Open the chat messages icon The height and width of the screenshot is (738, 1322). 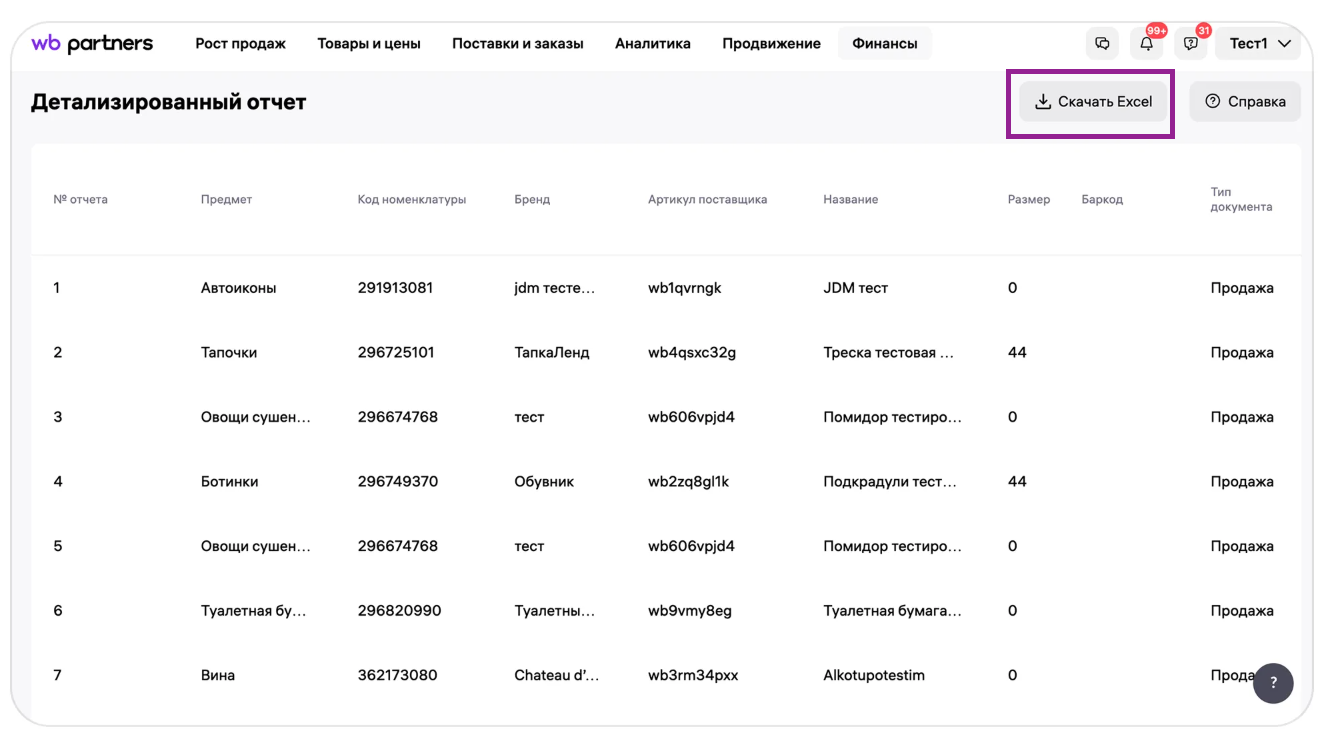point(1102,44)
